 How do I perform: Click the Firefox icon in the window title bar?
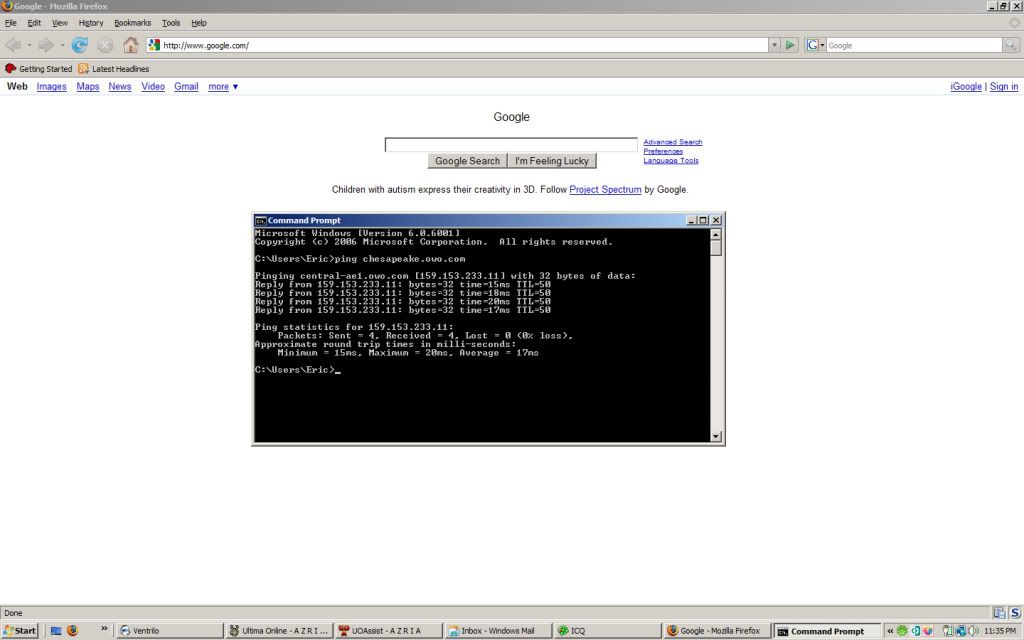(x=7, y=6)
